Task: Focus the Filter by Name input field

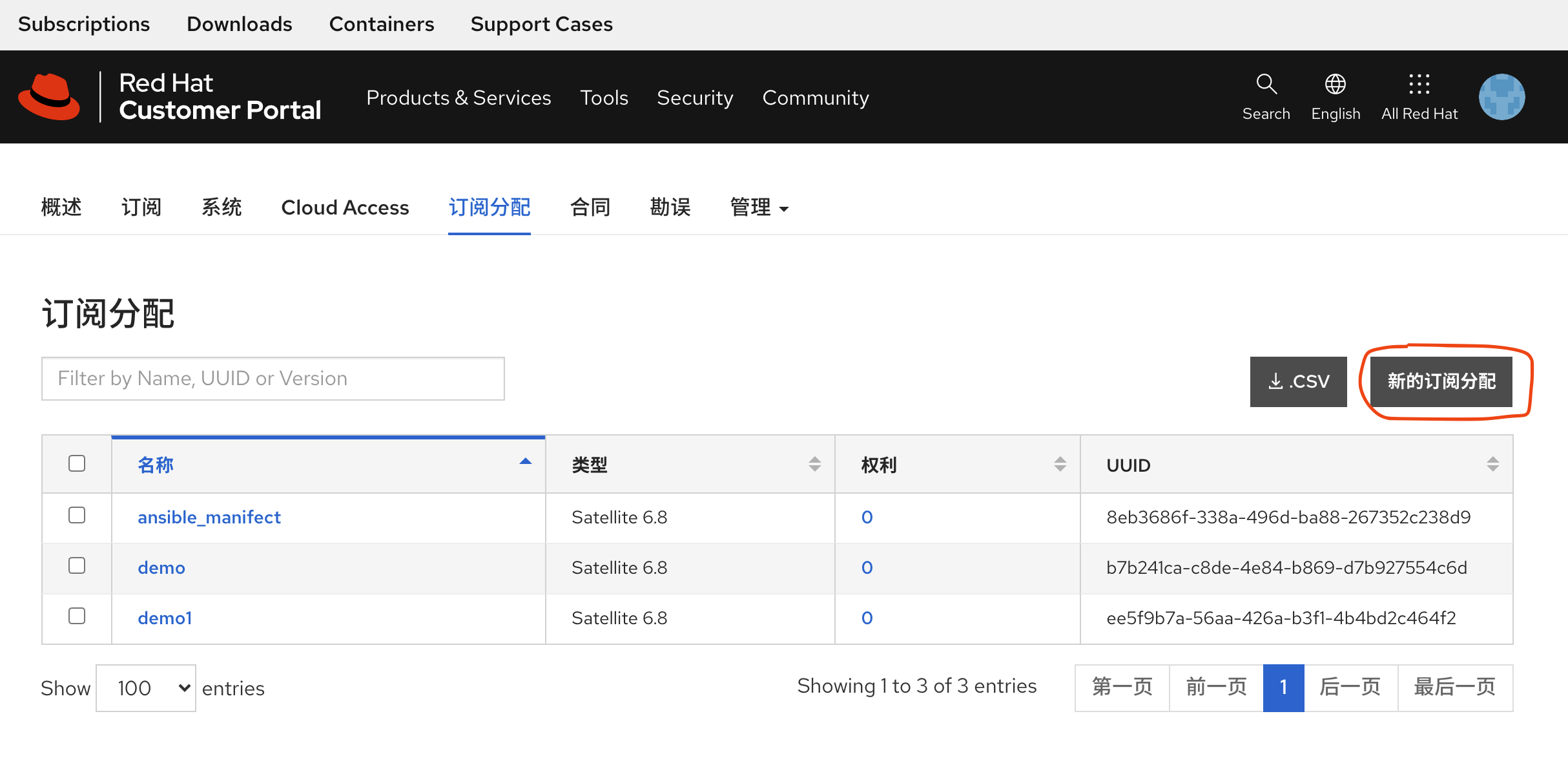Action: click(x=273, y=379)
